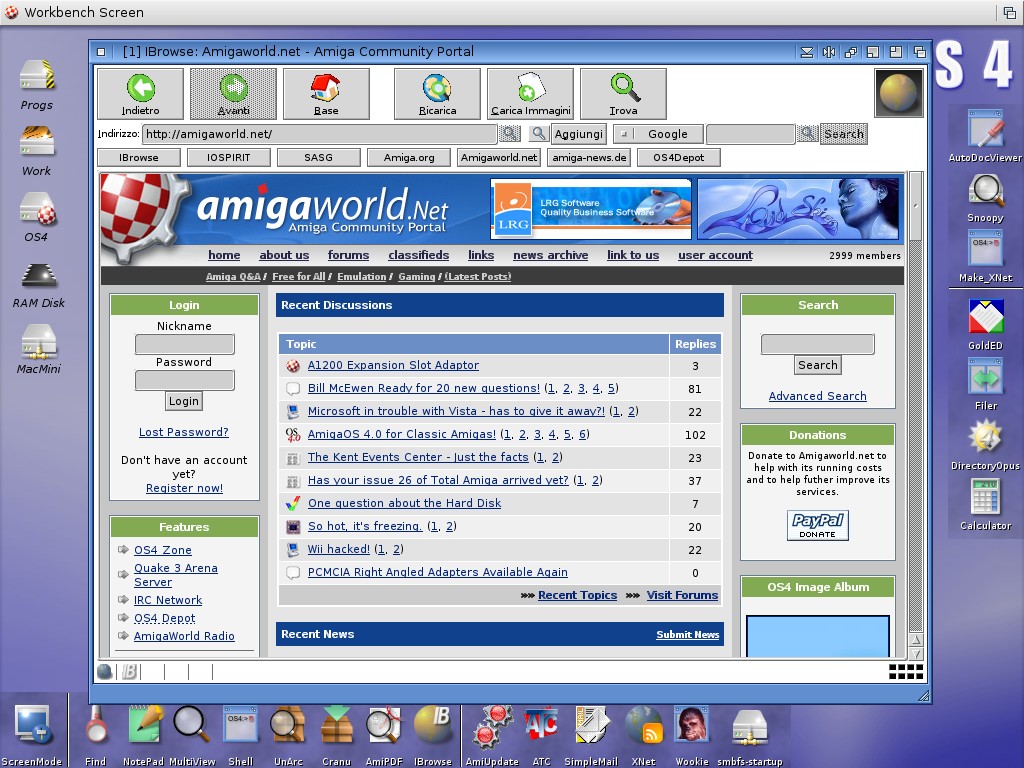Image resolution: width=1024 pixels, height=768 pixels.
Task: Launch DirectoryOpus from the side dock
Action: tap(985, 445)
